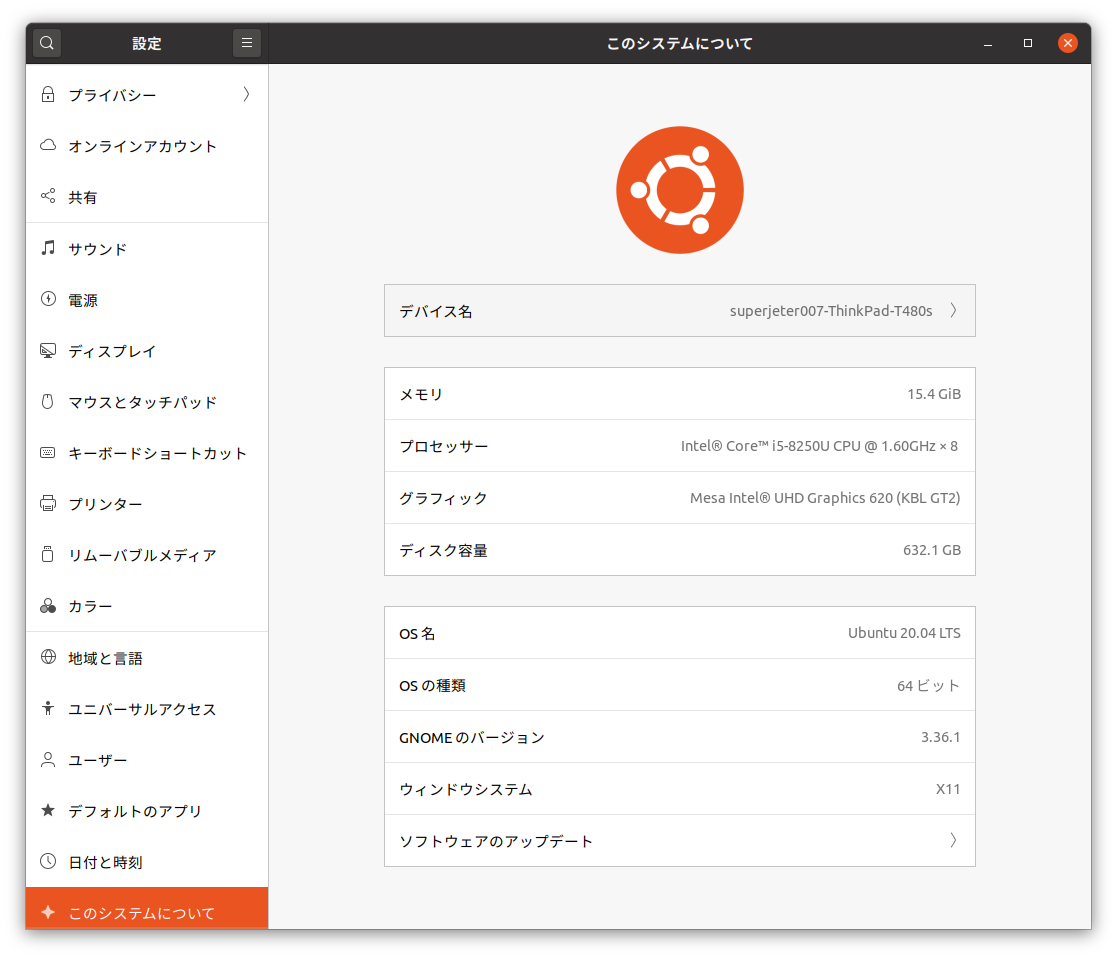Image resolution: width=1117 pixels, height=958 pixels.
Task: Open ソフトウェアのアップデート row chevron
Action: [x=953, y=840]
